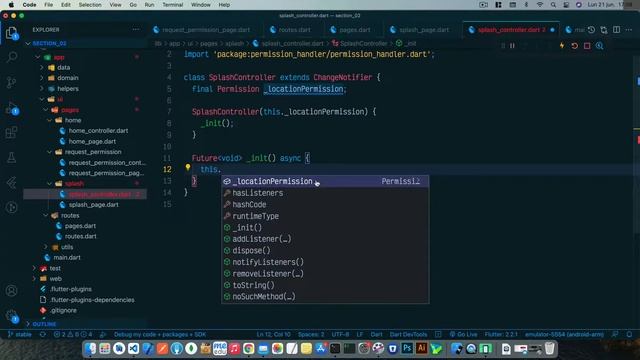Click Go Live in status bar

click(463, 334)
